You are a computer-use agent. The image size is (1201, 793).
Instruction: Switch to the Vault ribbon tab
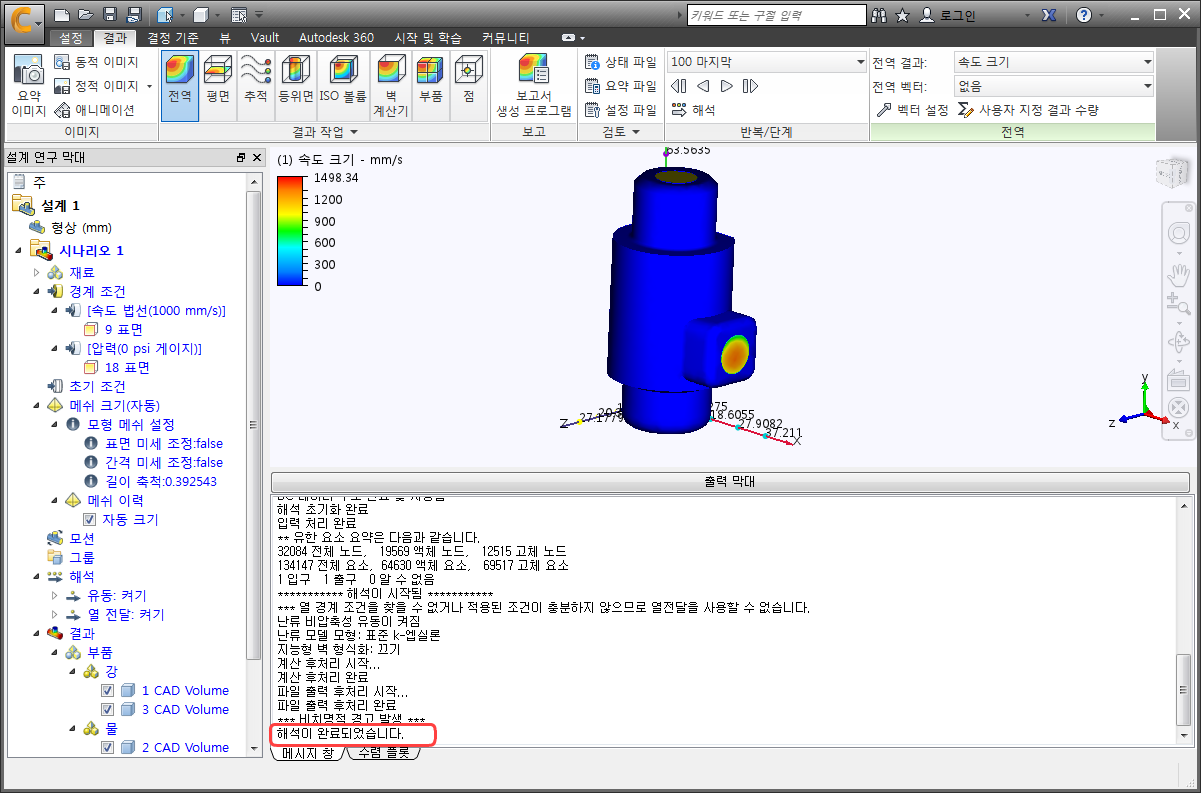[x=265, y=38]
